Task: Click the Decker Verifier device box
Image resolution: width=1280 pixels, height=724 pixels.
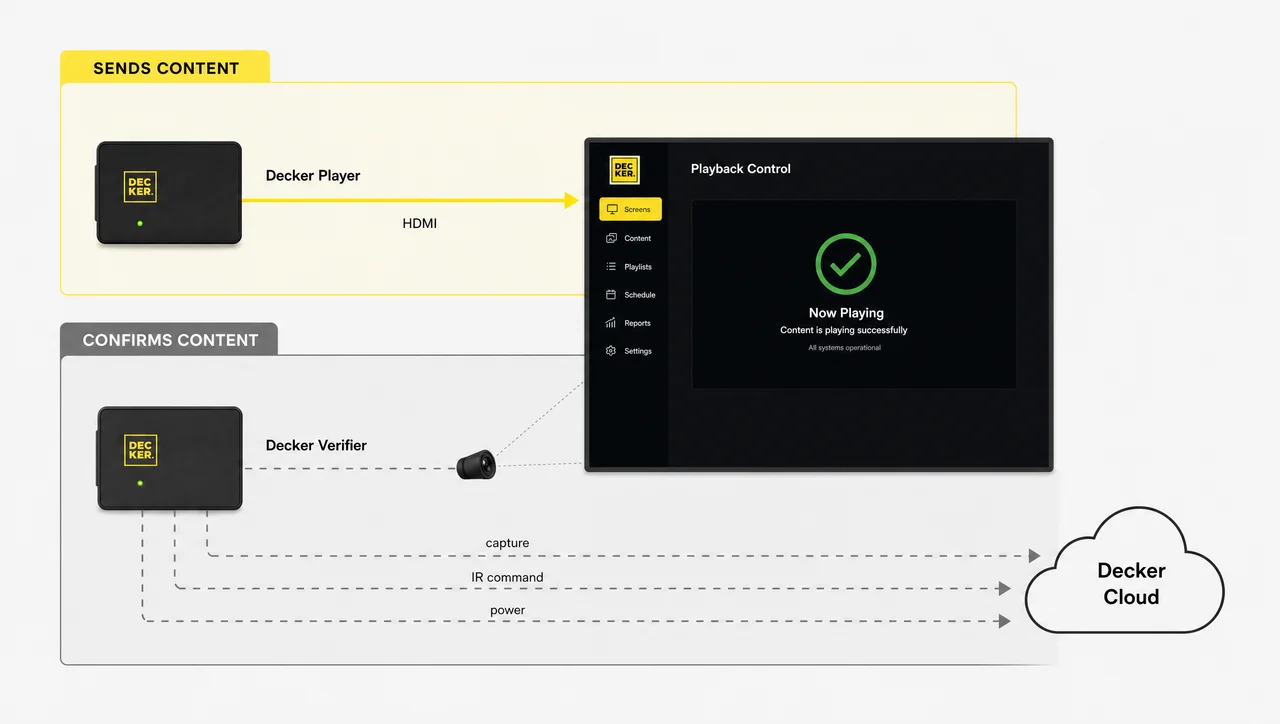Action: tap(169, 459)
